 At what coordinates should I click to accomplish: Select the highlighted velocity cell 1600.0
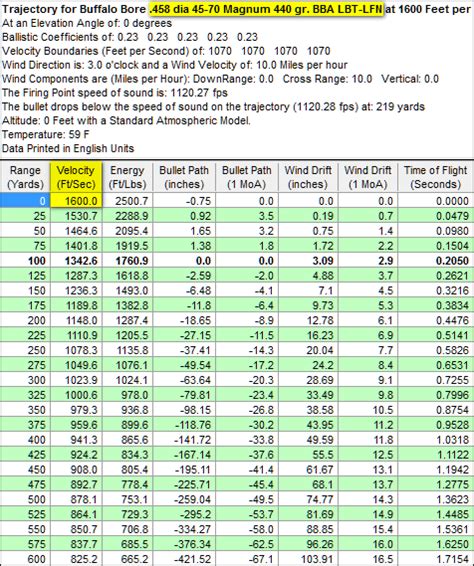pos(76,201)
